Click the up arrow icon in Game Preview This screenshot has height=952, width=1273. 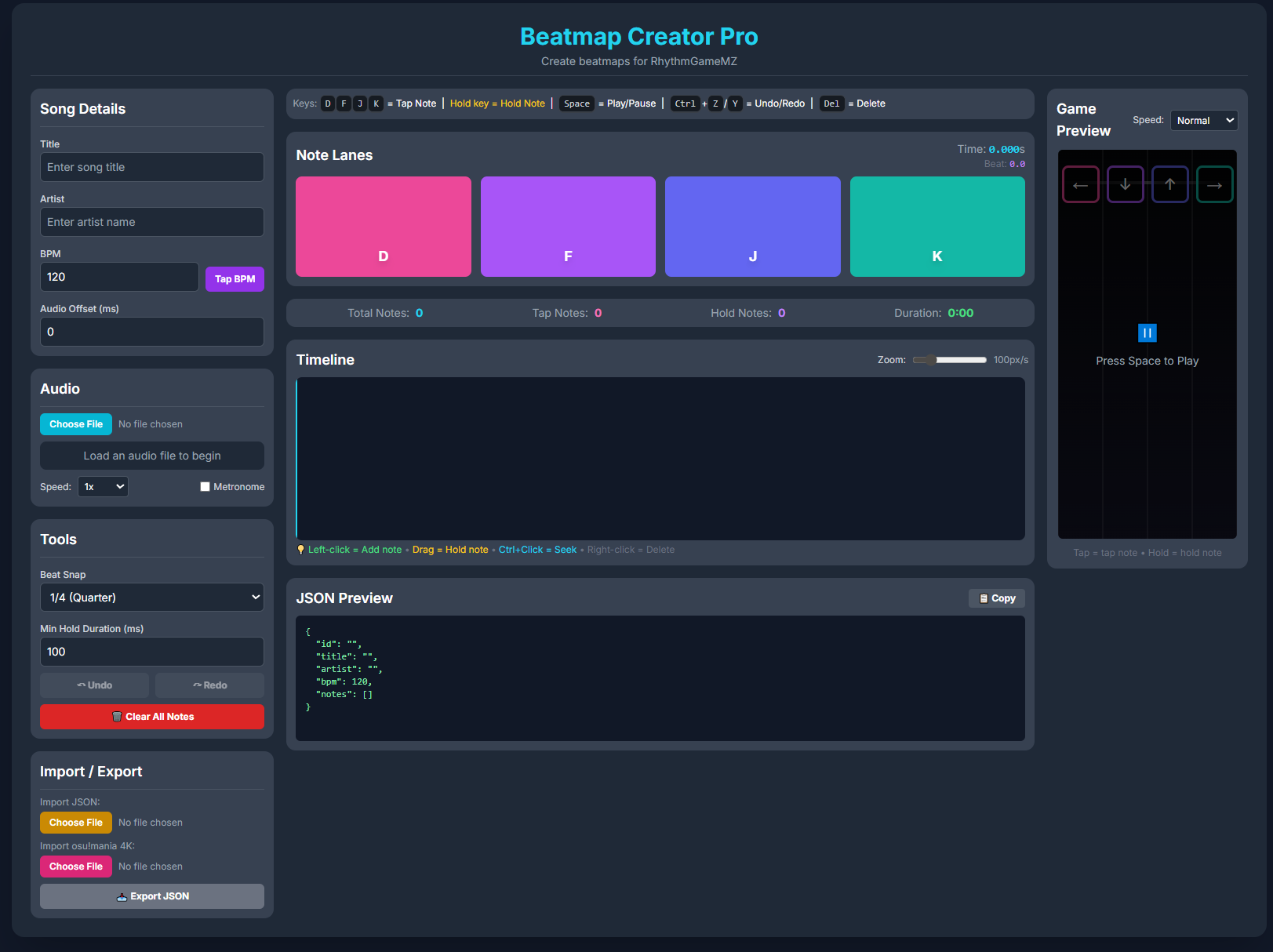[1170, 183]
